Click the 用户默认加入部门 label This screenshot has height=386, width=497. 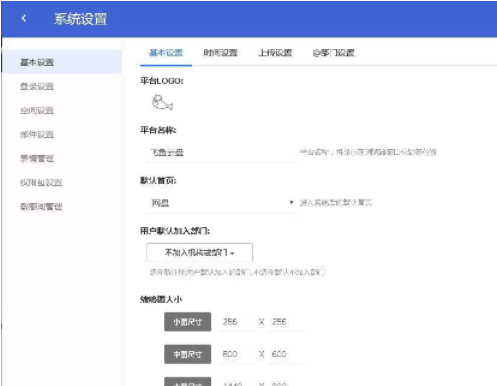[175, 231]
